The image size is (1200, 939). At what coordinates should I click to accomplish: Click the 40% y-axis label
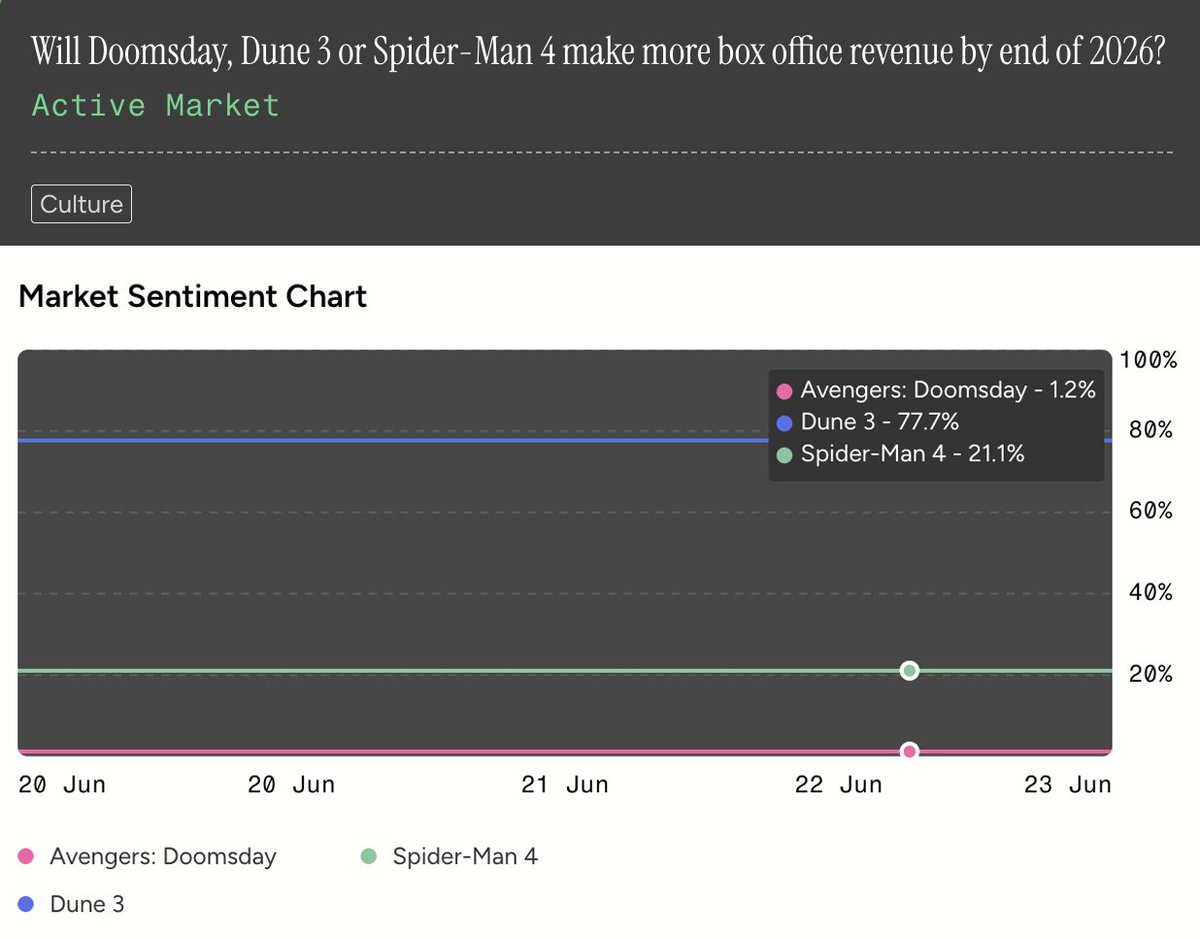pyautogui.click(x=1152, y=592)
